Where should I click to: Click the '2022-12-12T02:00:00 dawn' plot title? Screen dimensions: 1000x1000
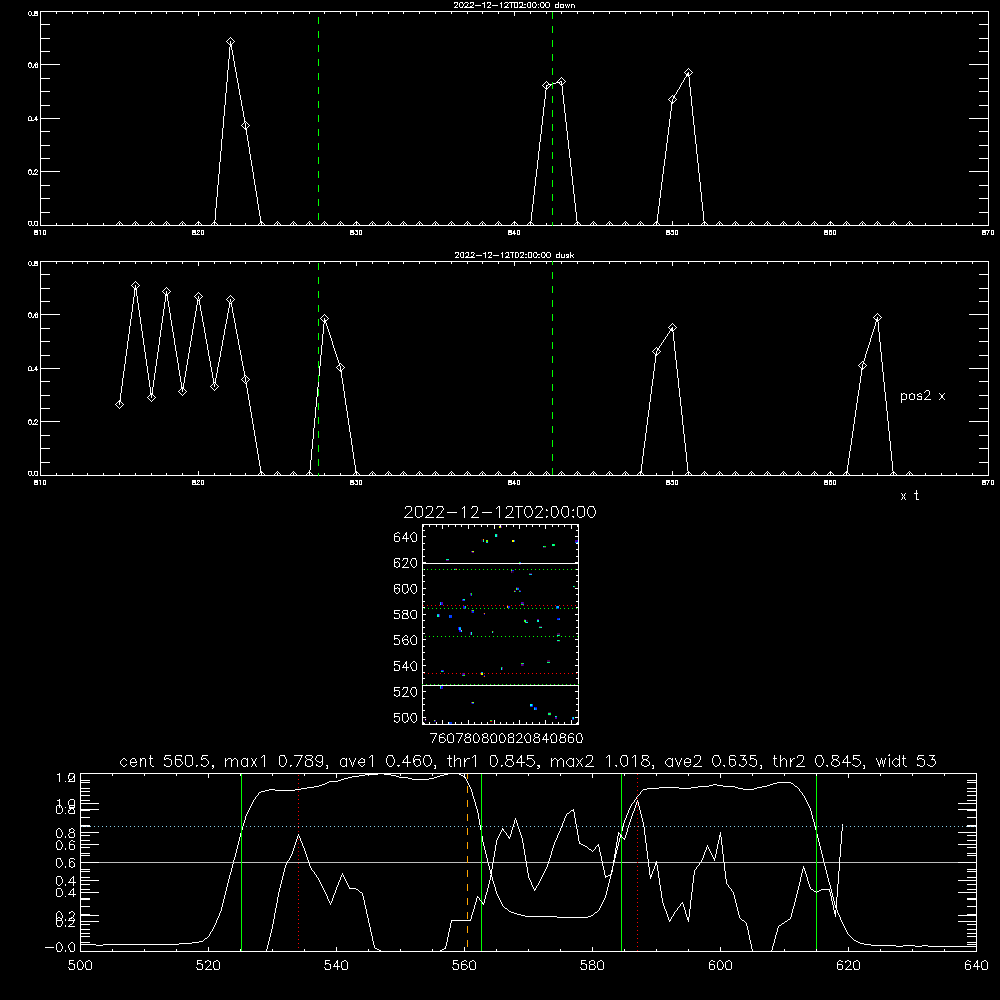(x=514, y=5)
